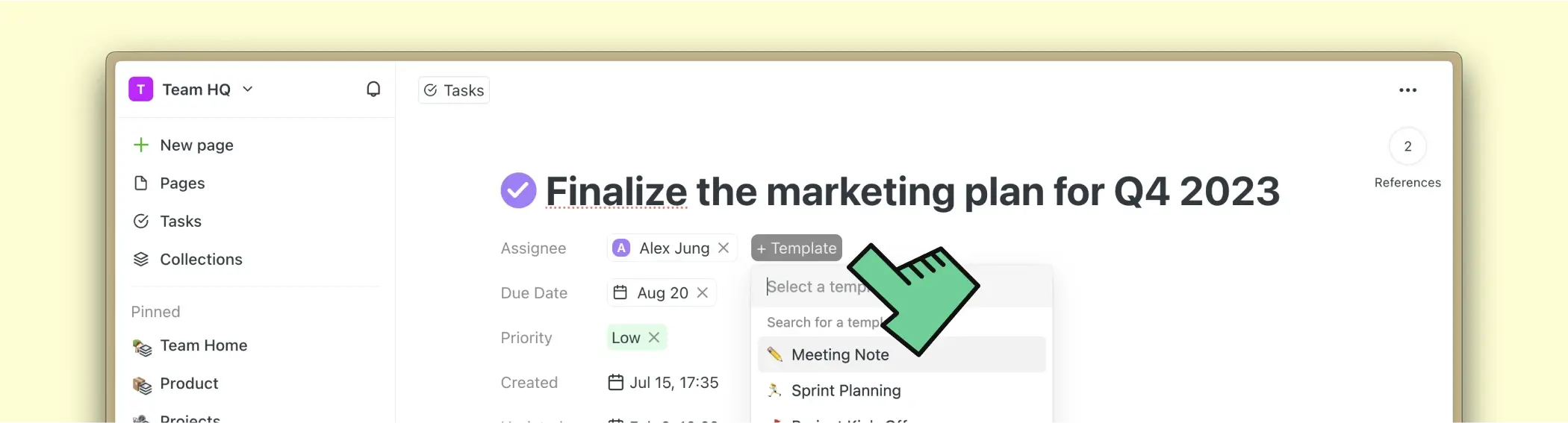Image resolution: width=1568 pixels, height=423 pixels.
Task: Click the Team HQ workspace avatar
Action: 140,90
